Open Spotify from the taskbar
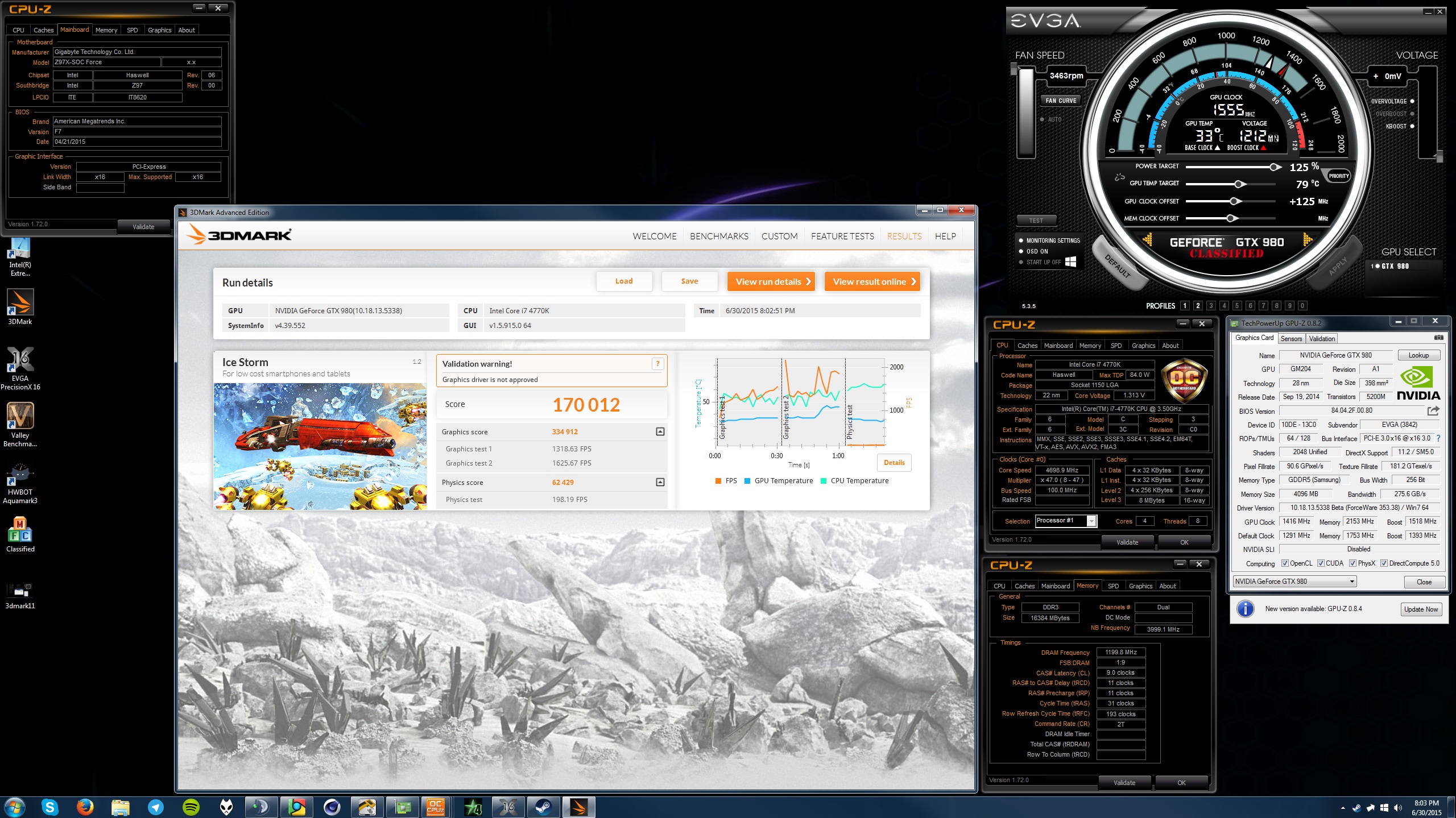Viewport: 1456px width, 818px height. [x=191, y=807]
